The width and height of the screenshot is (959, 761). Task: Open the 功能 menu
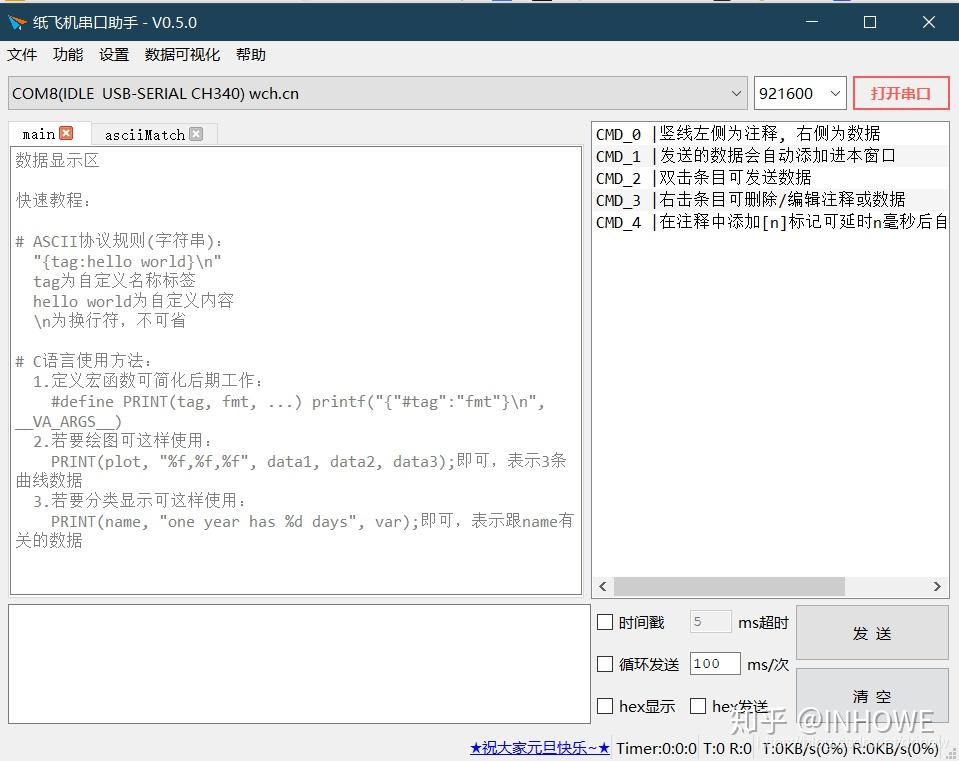pyautogui.click(x=68, y=55)
